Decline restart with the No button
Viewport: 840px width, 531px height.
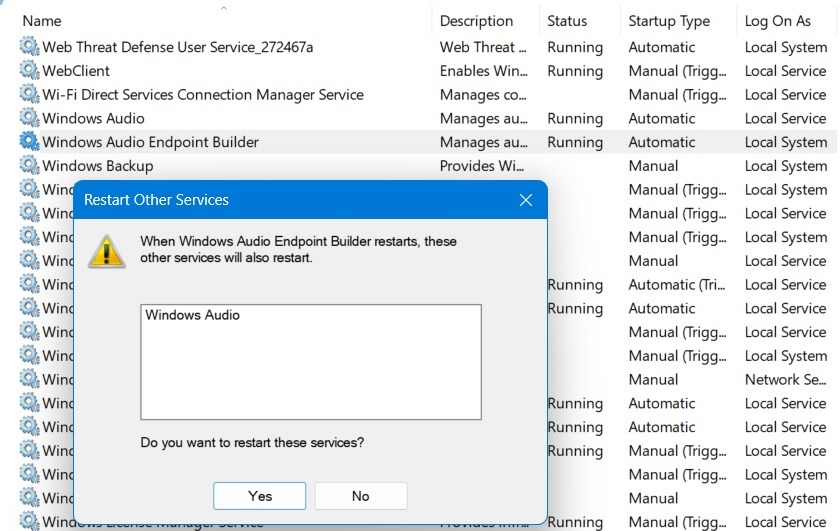(361, 496)
